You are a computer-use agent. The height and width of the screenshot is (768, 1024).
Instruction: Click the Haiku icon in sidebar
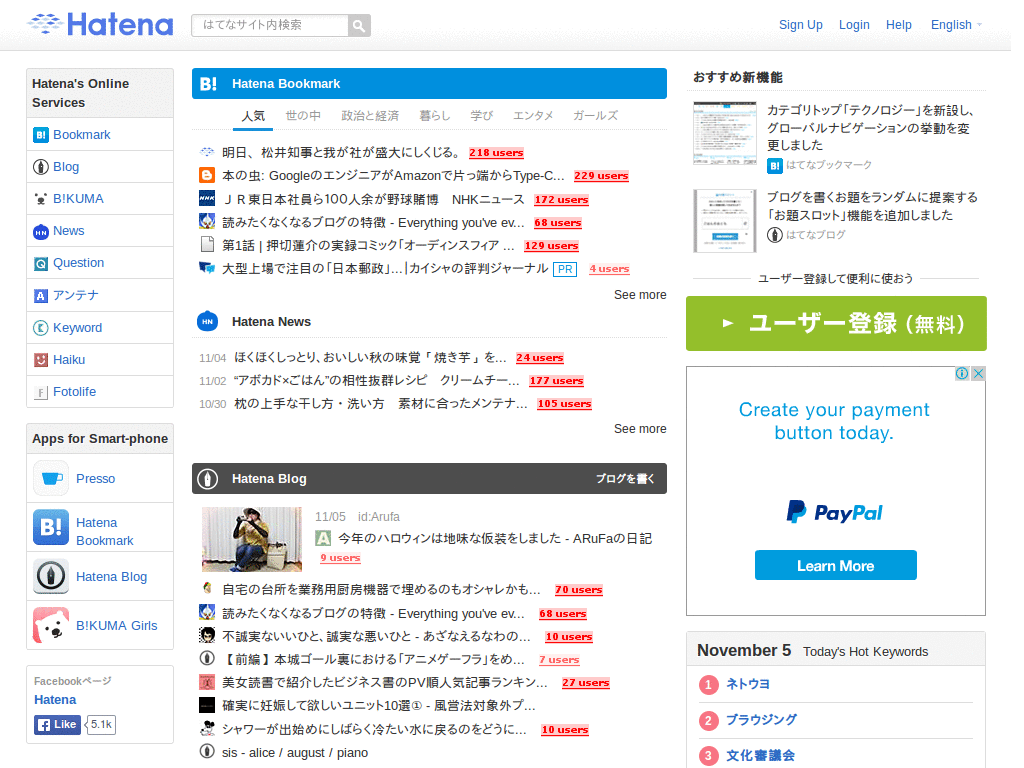pos(40,360)
